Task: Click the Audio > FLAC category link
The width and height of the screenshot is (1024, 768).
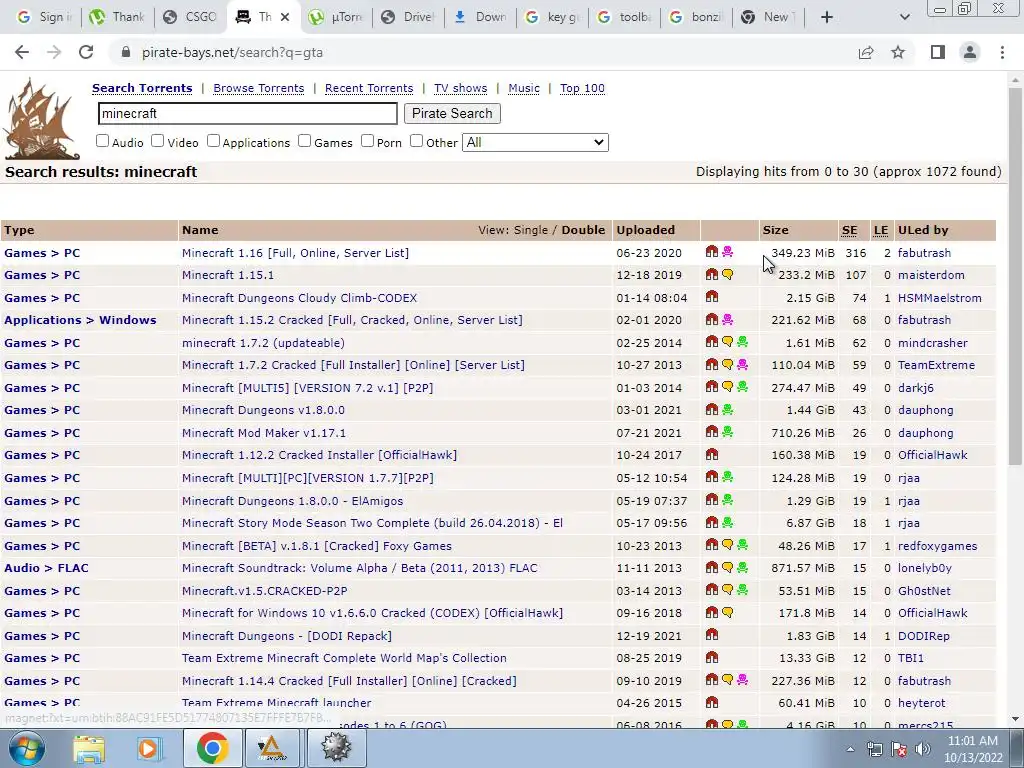Action: pyautogui.click(x=46, y=568)
